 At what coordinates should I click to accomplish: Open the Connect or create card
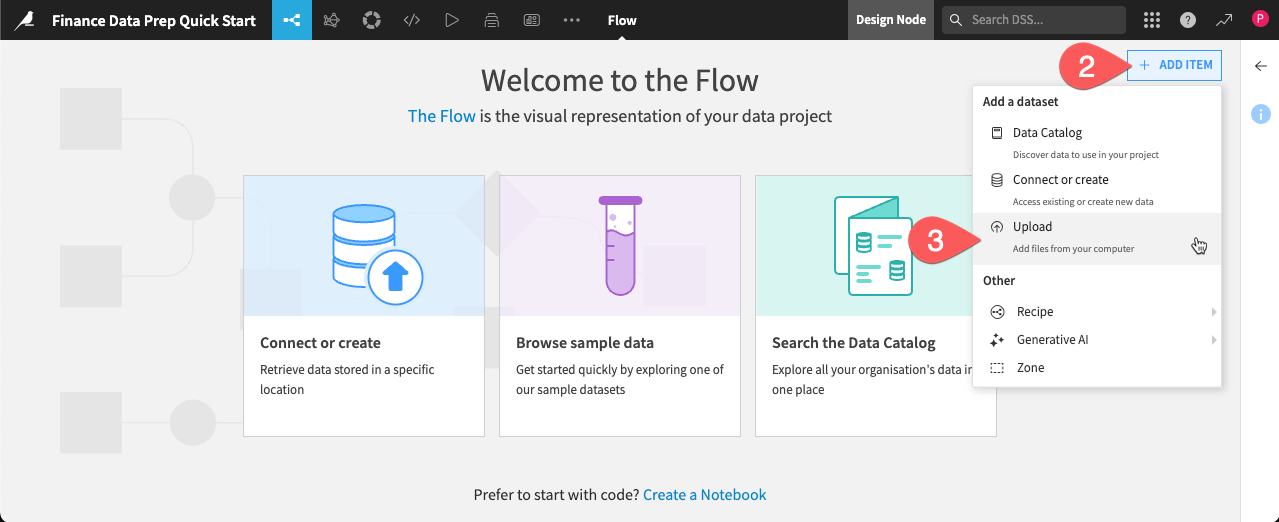364,306
